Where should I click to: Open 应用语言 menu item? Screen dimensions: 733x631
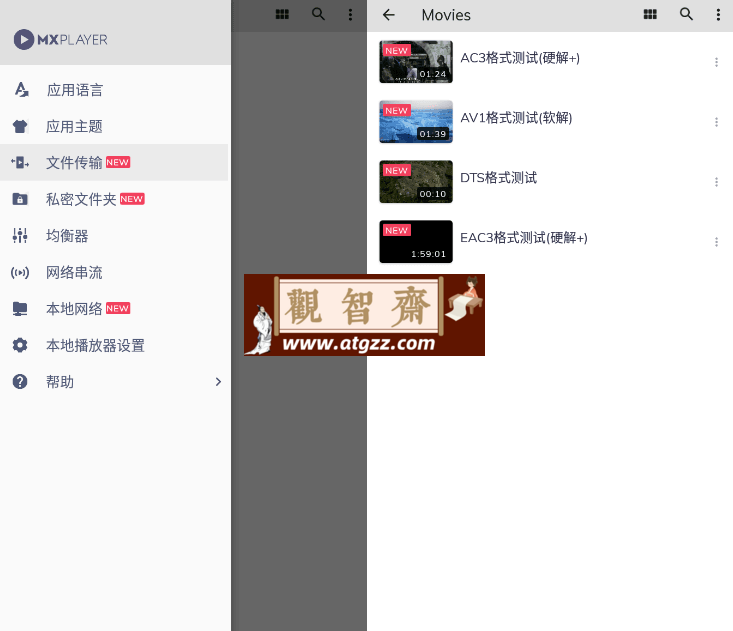point(114,90)
